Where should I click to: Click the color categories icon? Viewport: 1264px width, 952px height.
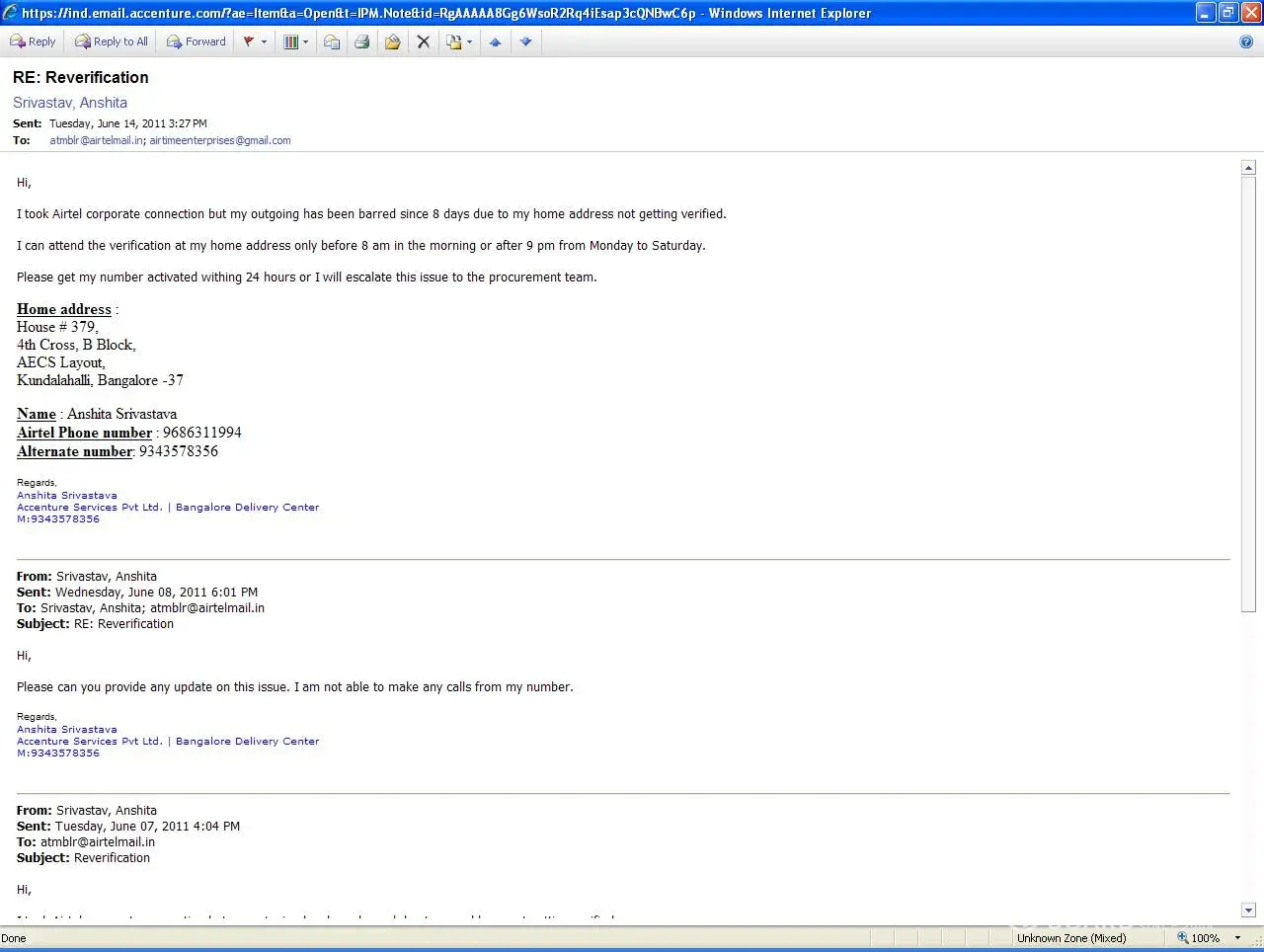pos(290,41)
